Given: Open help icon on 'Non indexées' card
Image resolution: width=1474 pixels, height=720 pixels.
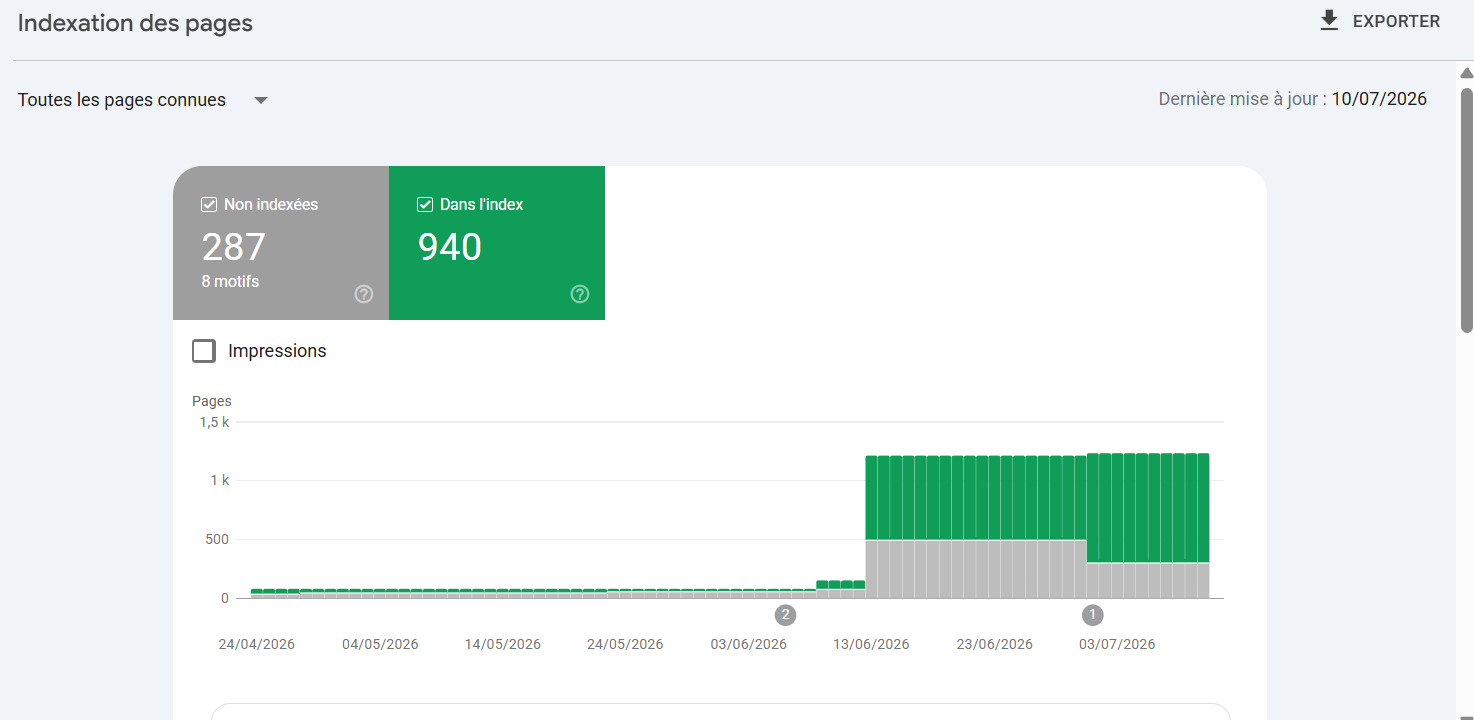Looking at the screenshot, I should (364, 294).
